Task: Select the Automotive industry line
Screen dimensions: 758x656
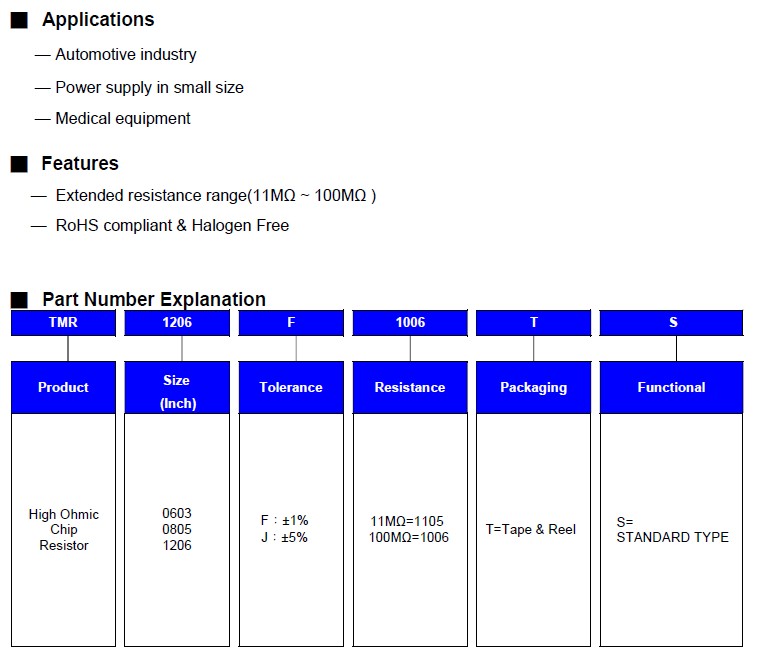Action: [x=126, y=55]
